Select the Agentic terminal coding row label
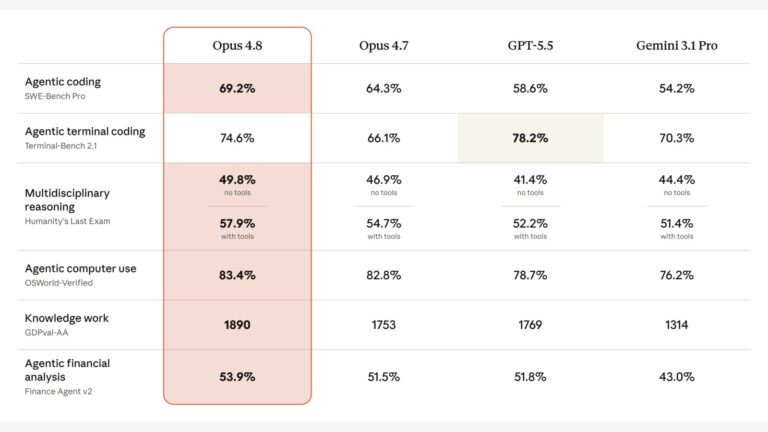Viewport: 768px width, 432px height. pos(85,131)
